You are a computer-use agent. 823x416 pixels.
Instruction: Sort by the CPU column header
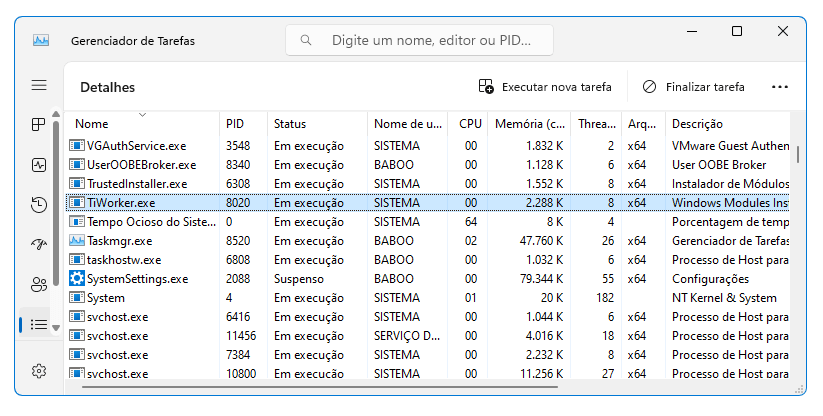click(x=468, y=124)
